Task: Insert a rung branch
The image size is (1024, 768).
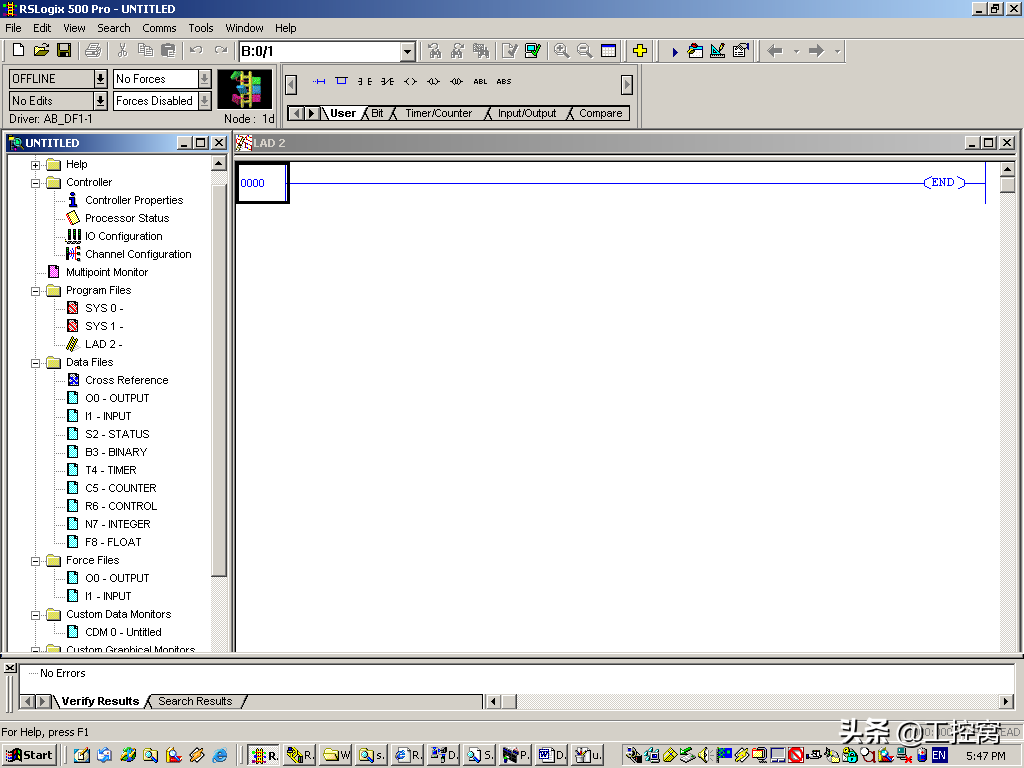Action: (341, 82)
